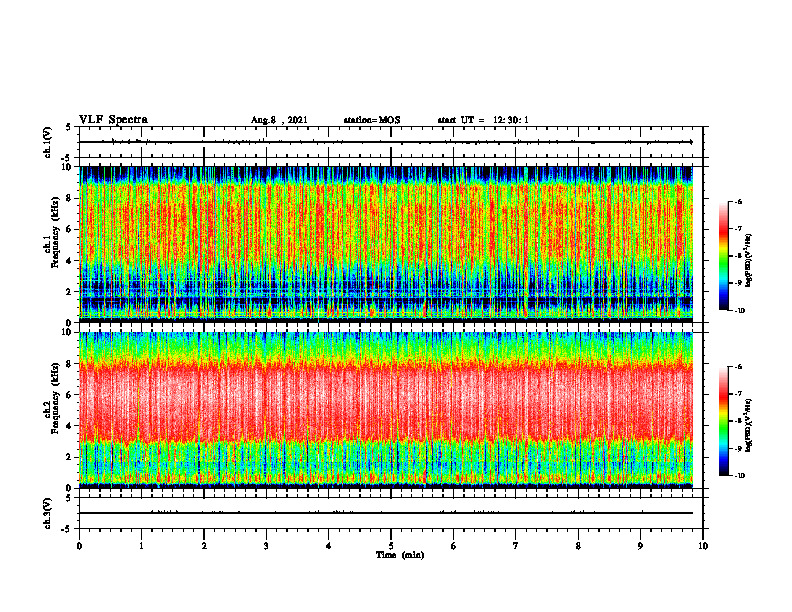Click the ch.1 color bar log(PSD) unit label

point(750,261)
